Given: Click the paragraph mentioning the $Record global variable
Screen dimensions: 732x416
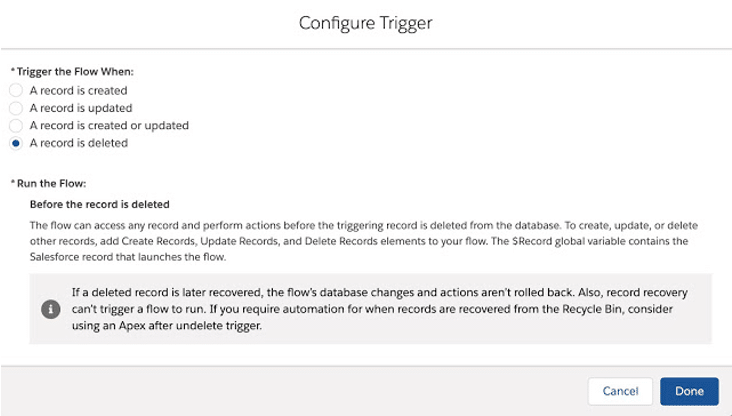Looking at the screenshot, I should (364, 241).
